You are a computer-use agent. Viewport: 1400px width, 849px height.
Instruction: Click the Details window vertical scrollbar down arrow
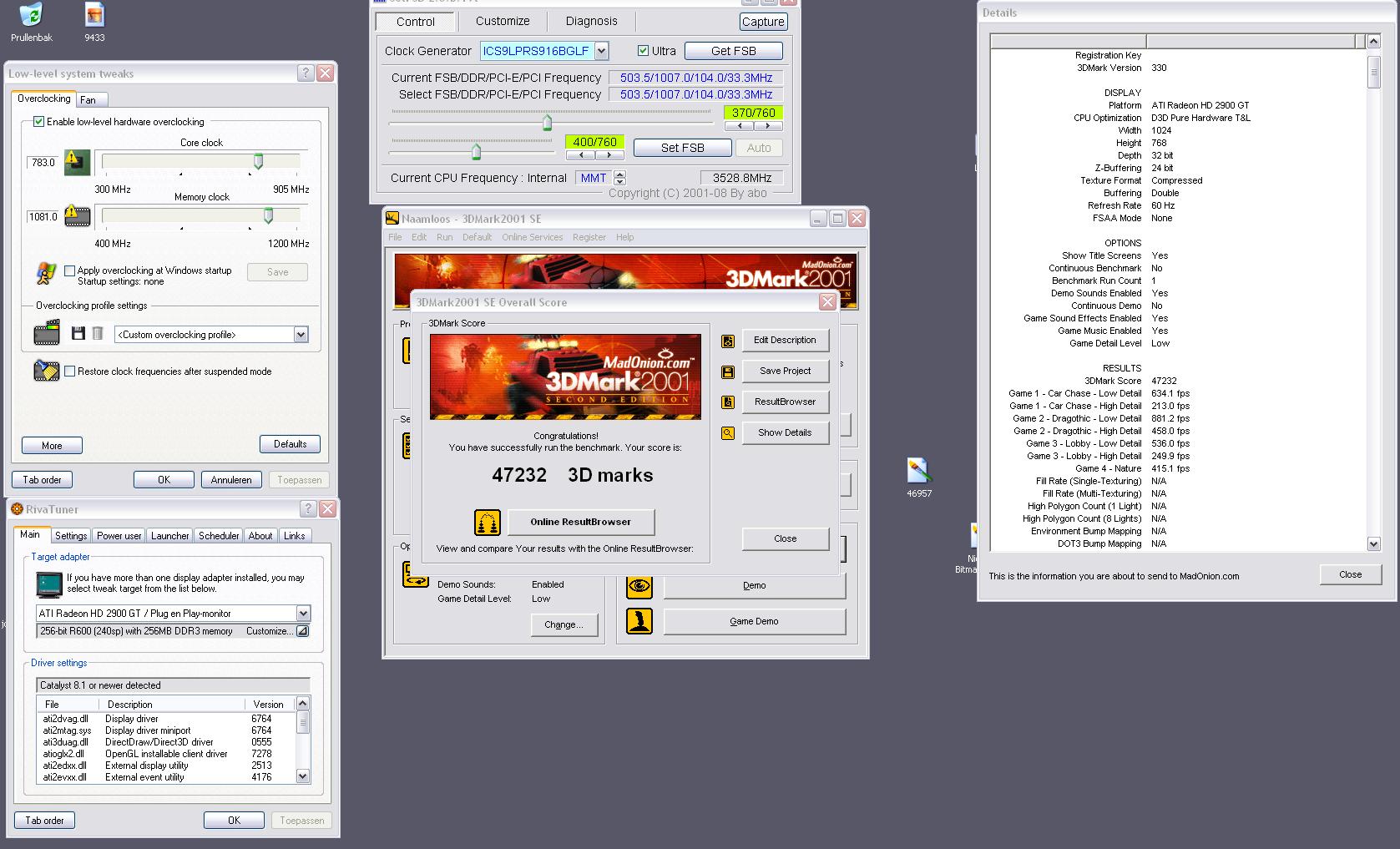click(1374, 543)
